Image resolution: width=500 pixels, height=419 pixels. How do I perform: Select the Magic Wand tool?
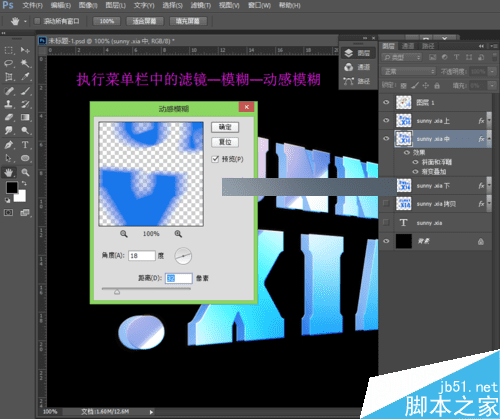click(25, 63)
